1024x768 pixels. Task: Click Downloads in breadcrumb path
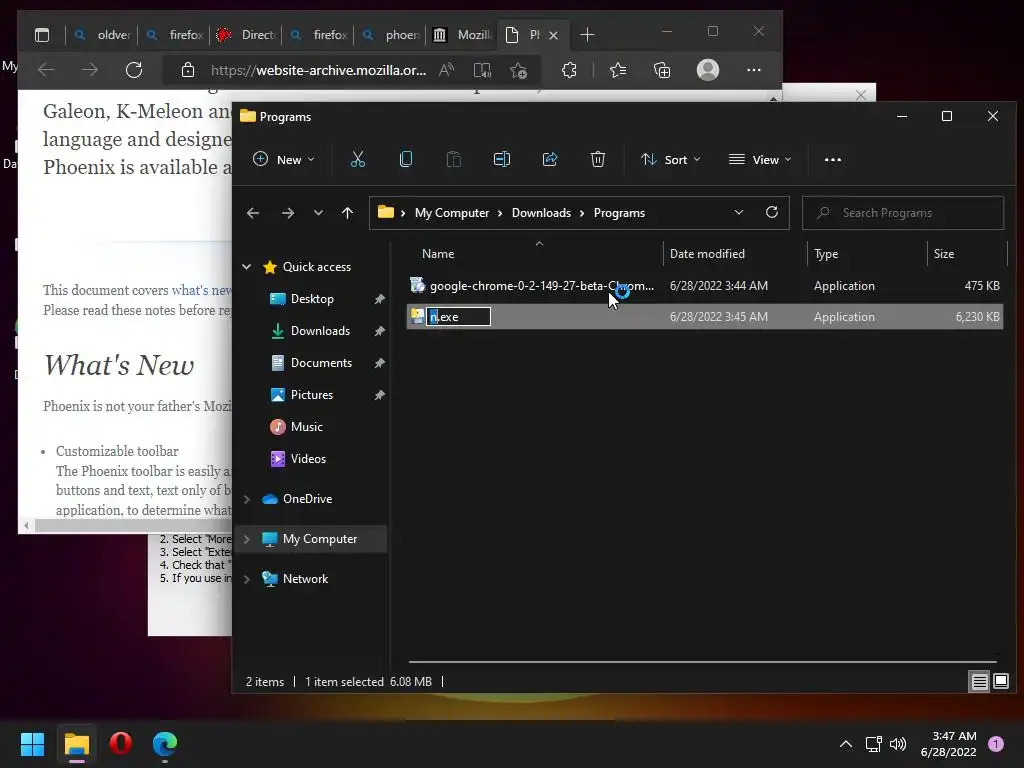541,213
